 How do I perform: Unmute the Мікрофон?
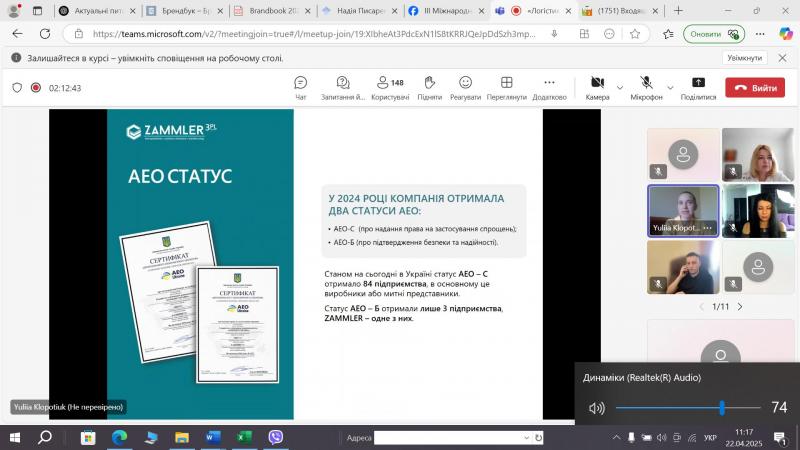tap(646, 88)
